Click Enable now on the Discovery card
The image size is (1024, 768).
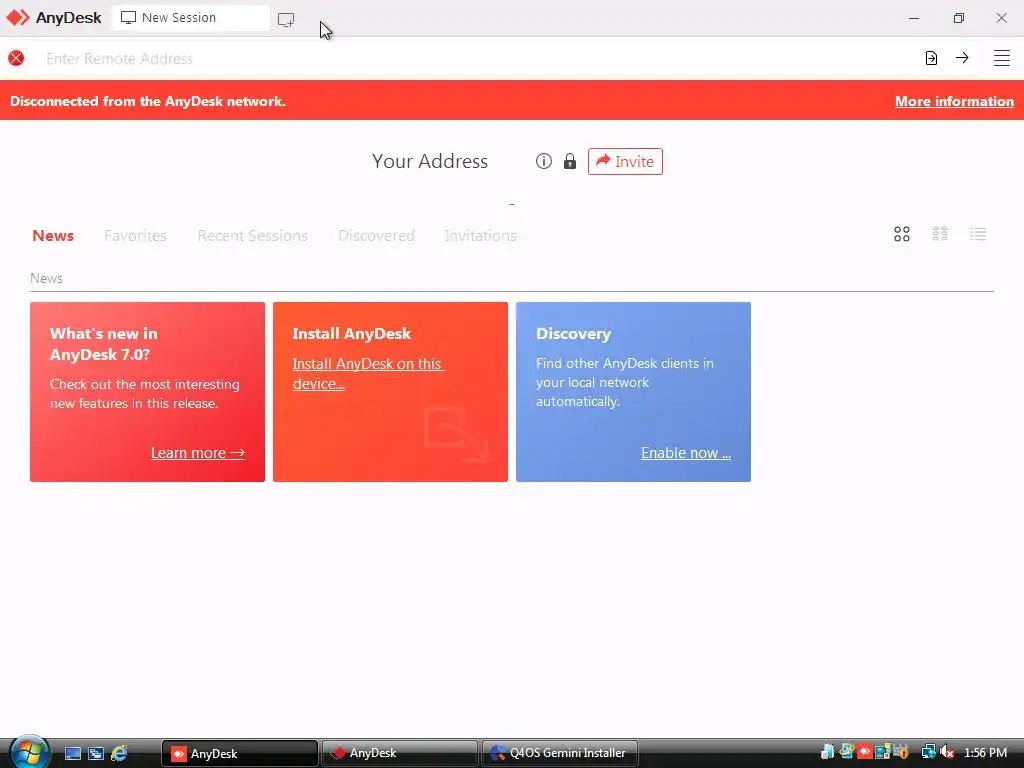686,453
